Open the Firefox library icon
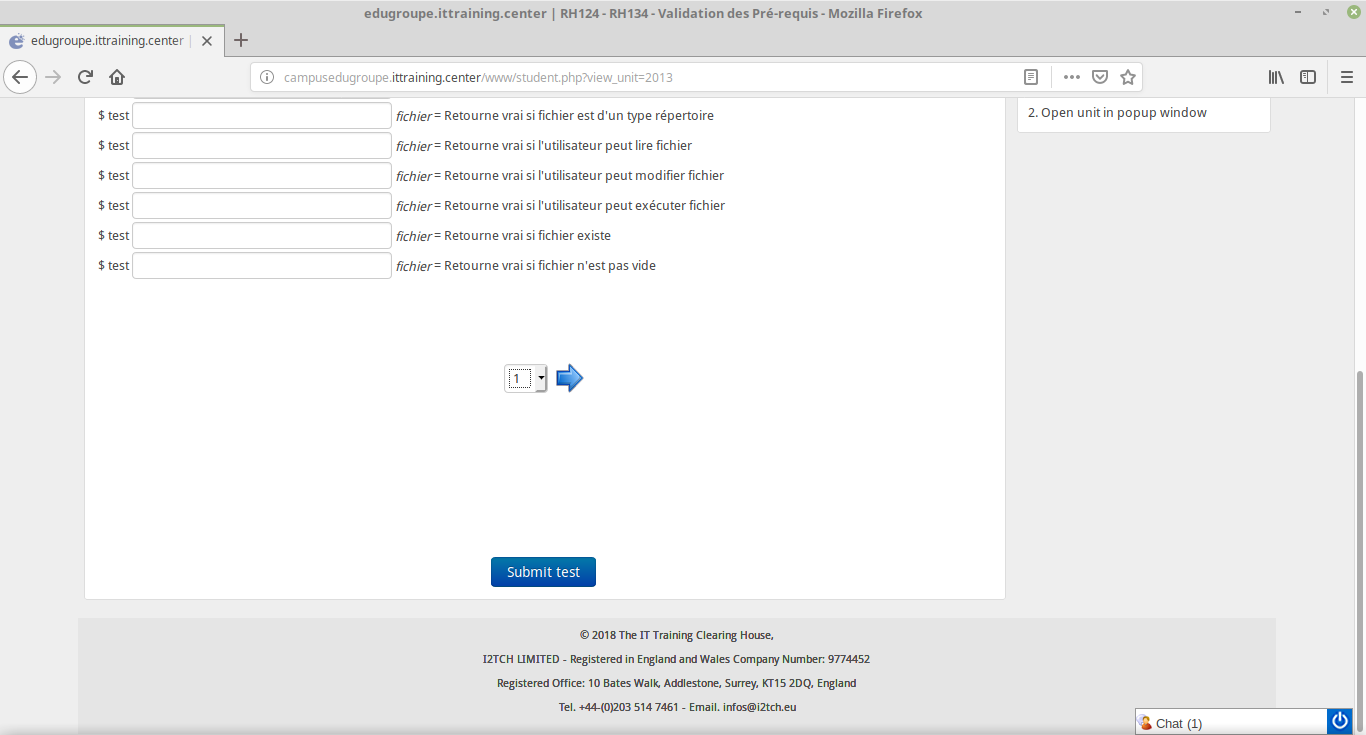The width and height of the screenshot is (1366, 735). pos(1276,77)
